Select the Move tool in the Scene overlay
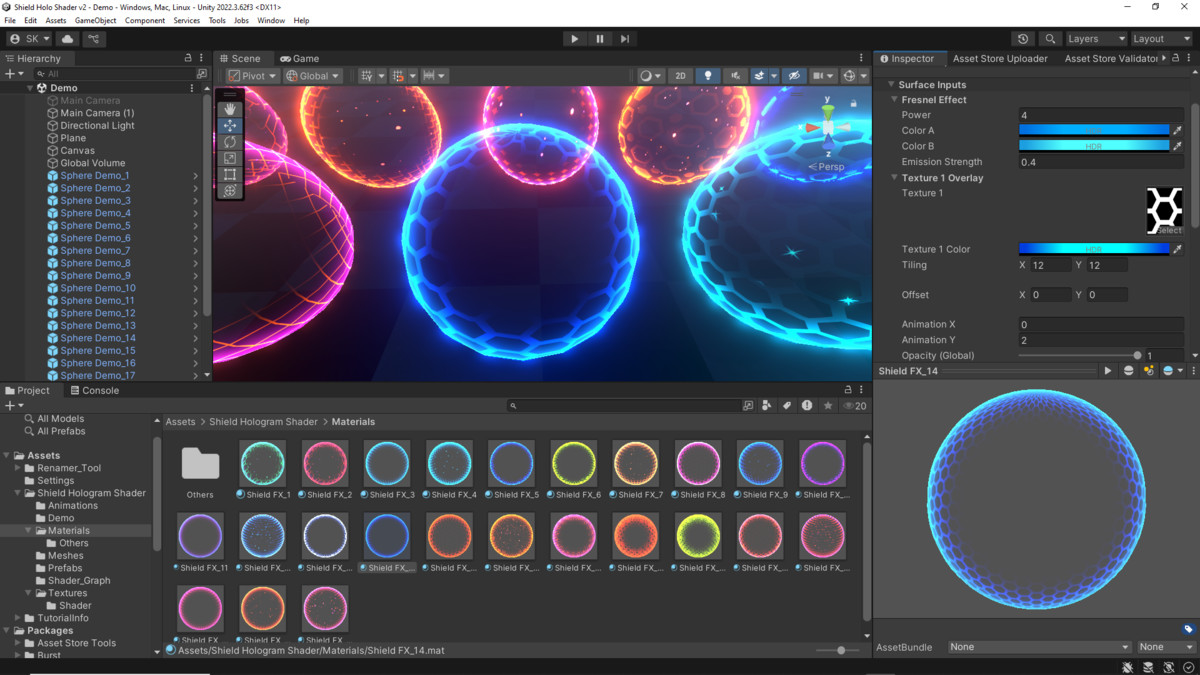The image size is (1200, 675). (230, 125)
